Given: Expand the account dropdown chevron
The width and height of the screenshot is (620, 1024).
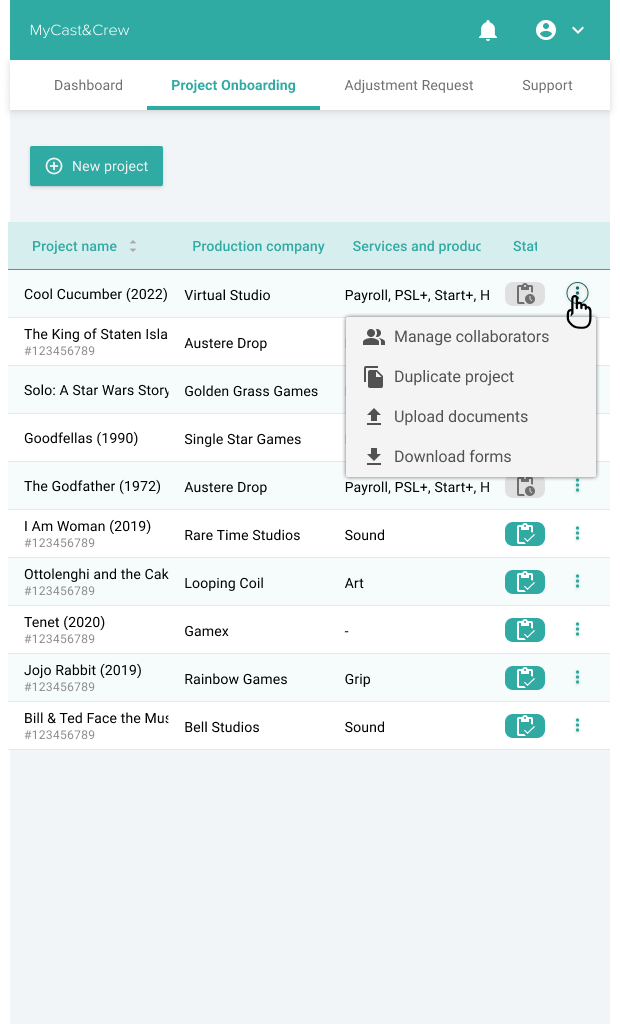Looking at the screenshot, I should pyautogui.click(x=578, y=30).
